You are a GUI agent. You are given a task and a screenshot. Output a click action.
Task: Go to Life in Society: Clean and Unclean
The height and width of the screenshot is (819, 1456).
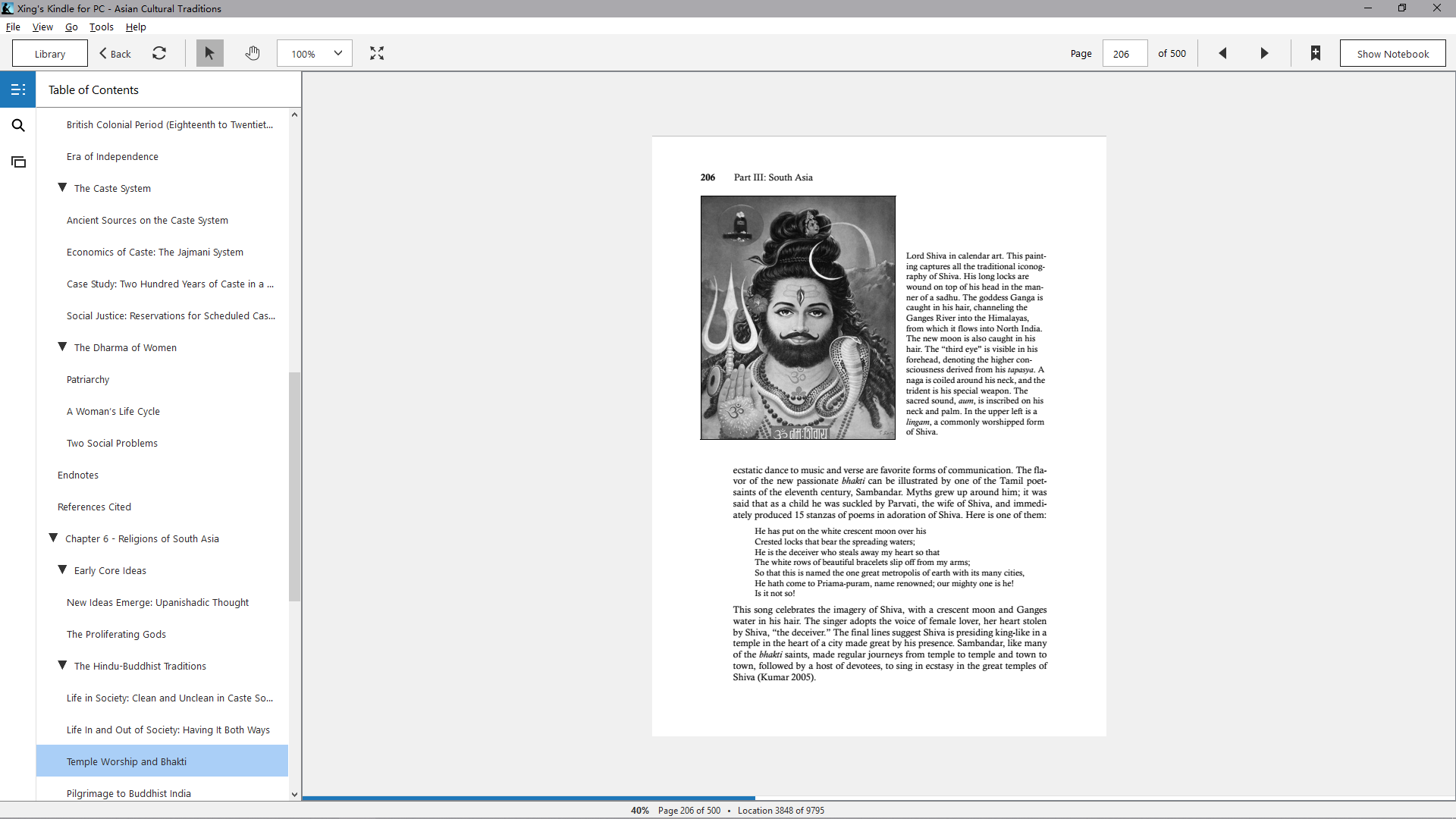point(170,698)
